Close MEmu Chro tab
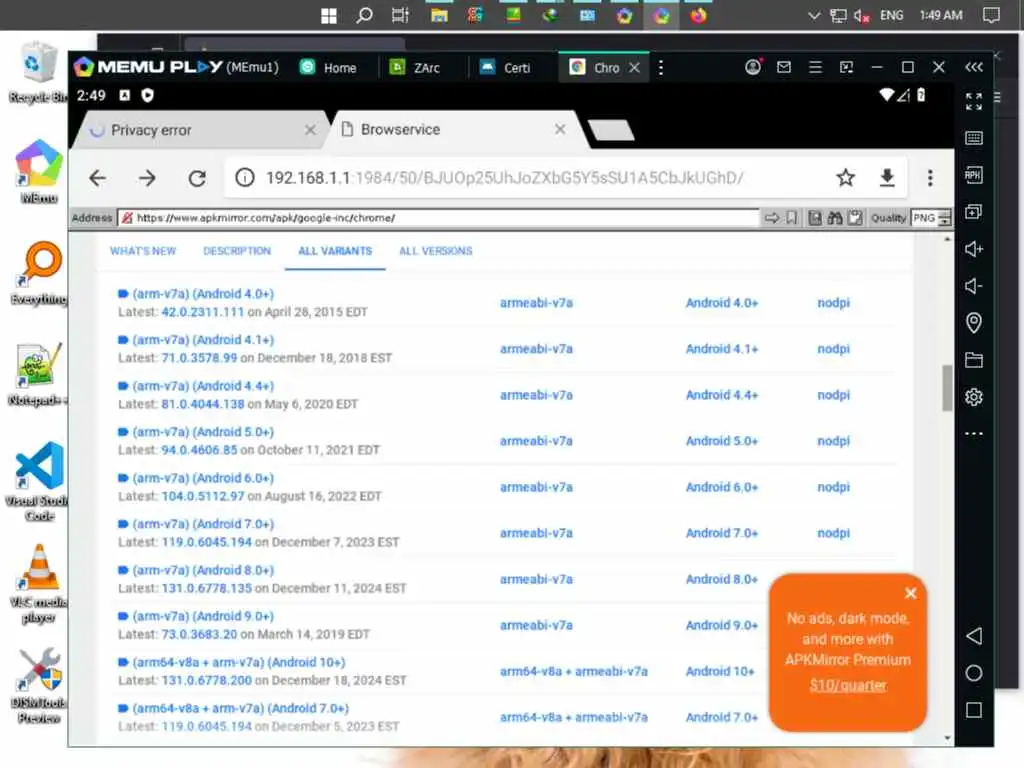The image size is (1024, 768). point(634,67)
